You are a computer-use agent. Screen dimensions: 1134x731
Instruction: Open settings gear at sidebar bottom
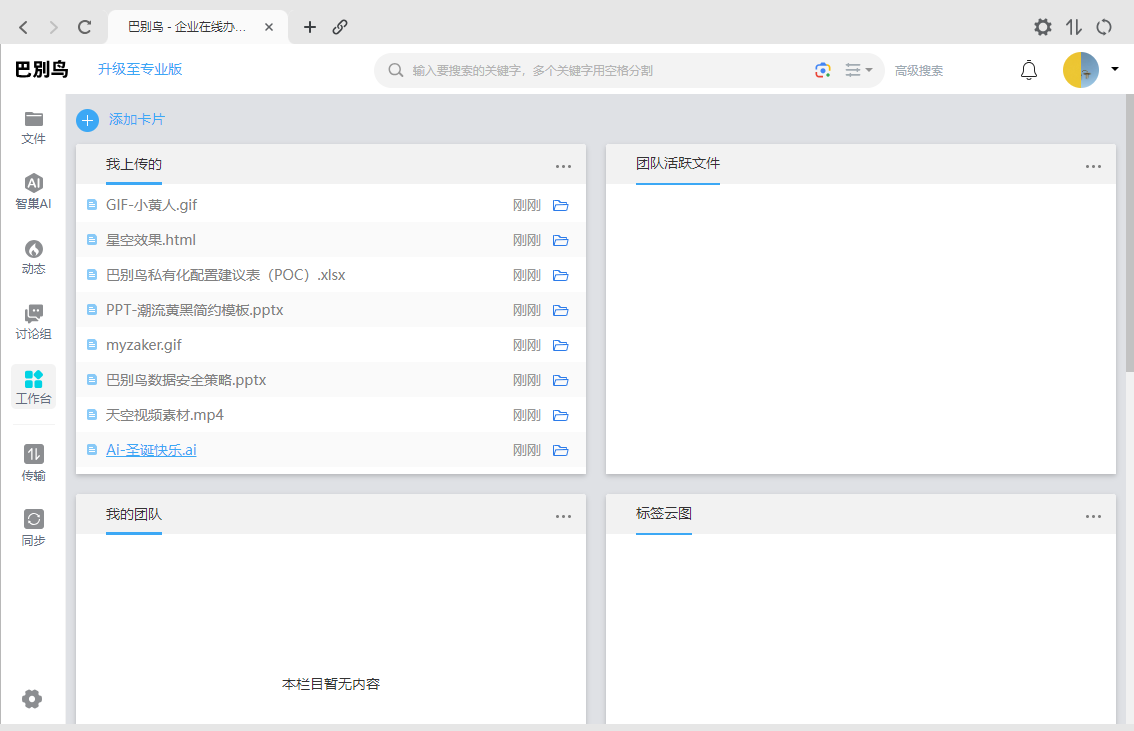tap(32, 698)
